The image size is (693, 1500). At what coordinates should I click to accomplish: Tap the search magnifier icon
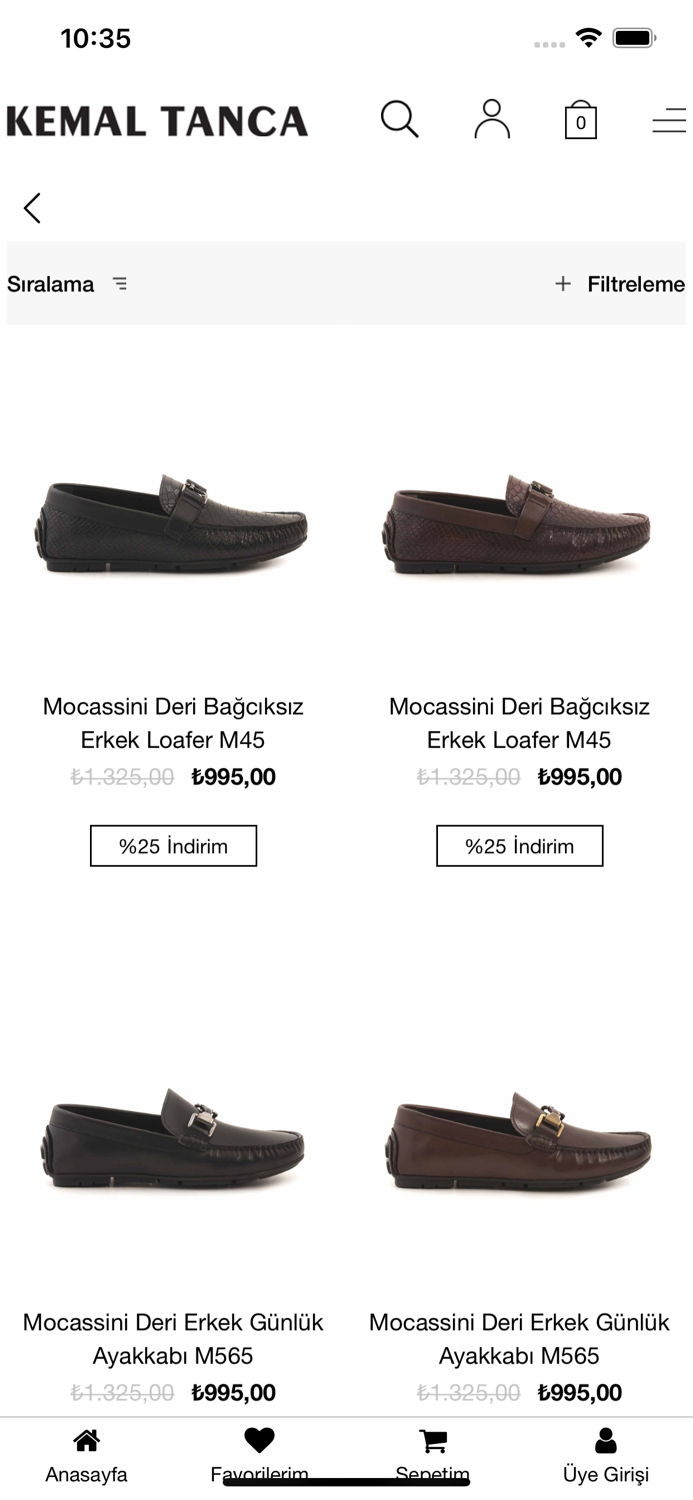pyautogui.click(x=399, y=120)
